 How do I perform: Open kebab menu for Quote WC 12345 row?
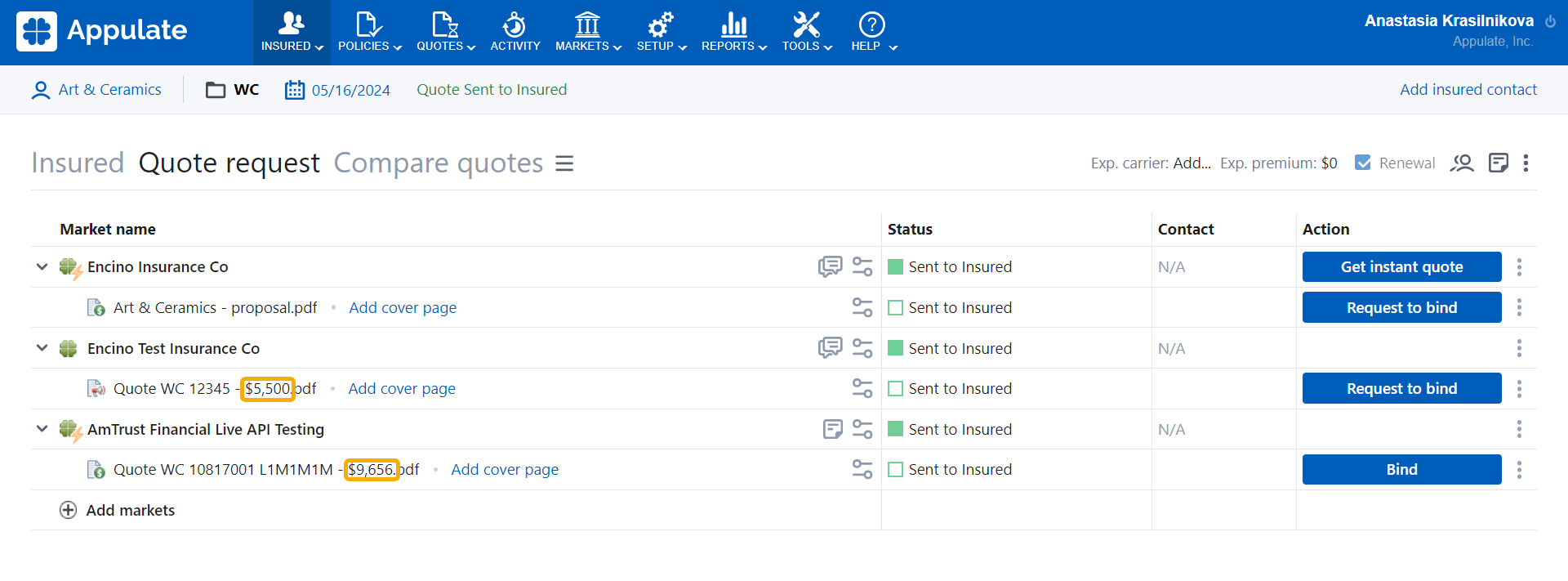click(x=1519, y=388)
